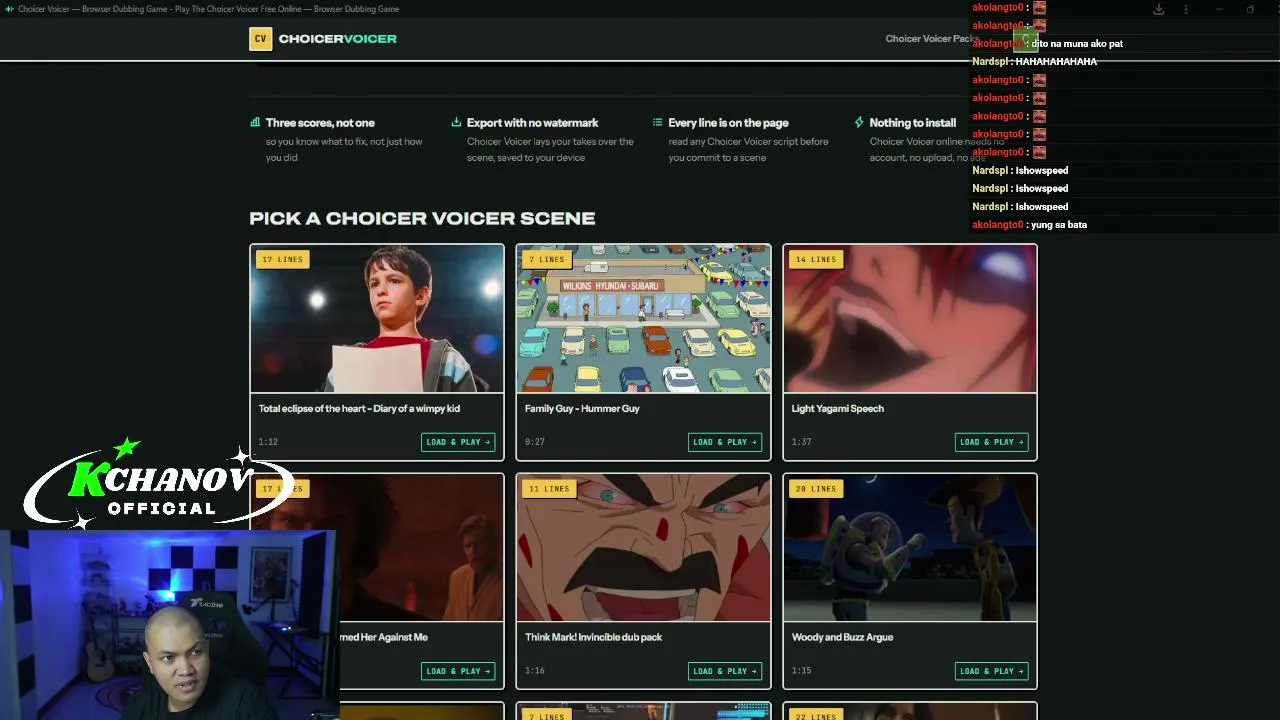Click the download icon beside Export with no watermark
The width and height of the screenshot is (1280, 720).
tap(456, 123)
